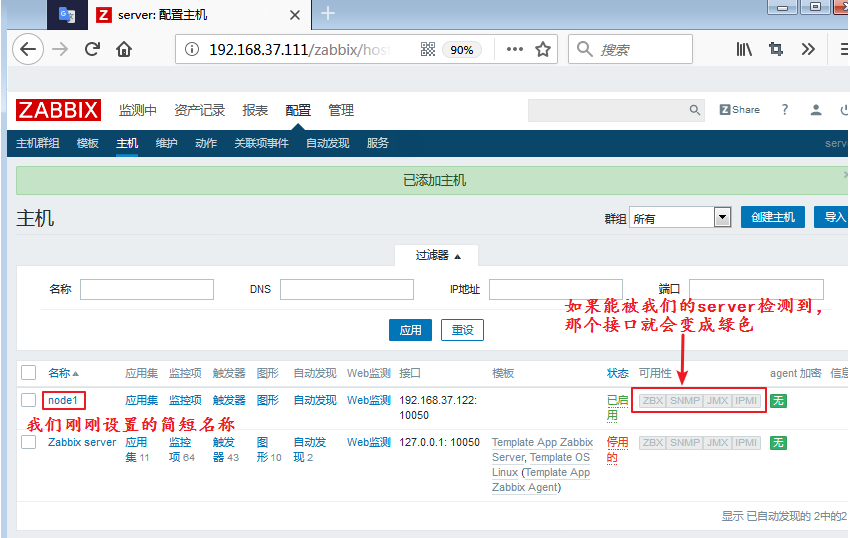The height and width of the screenshot is (538, 850).
Task: Switch to the 模板 submenu tab
Action: pyautogui.click(x=88, y=143)
